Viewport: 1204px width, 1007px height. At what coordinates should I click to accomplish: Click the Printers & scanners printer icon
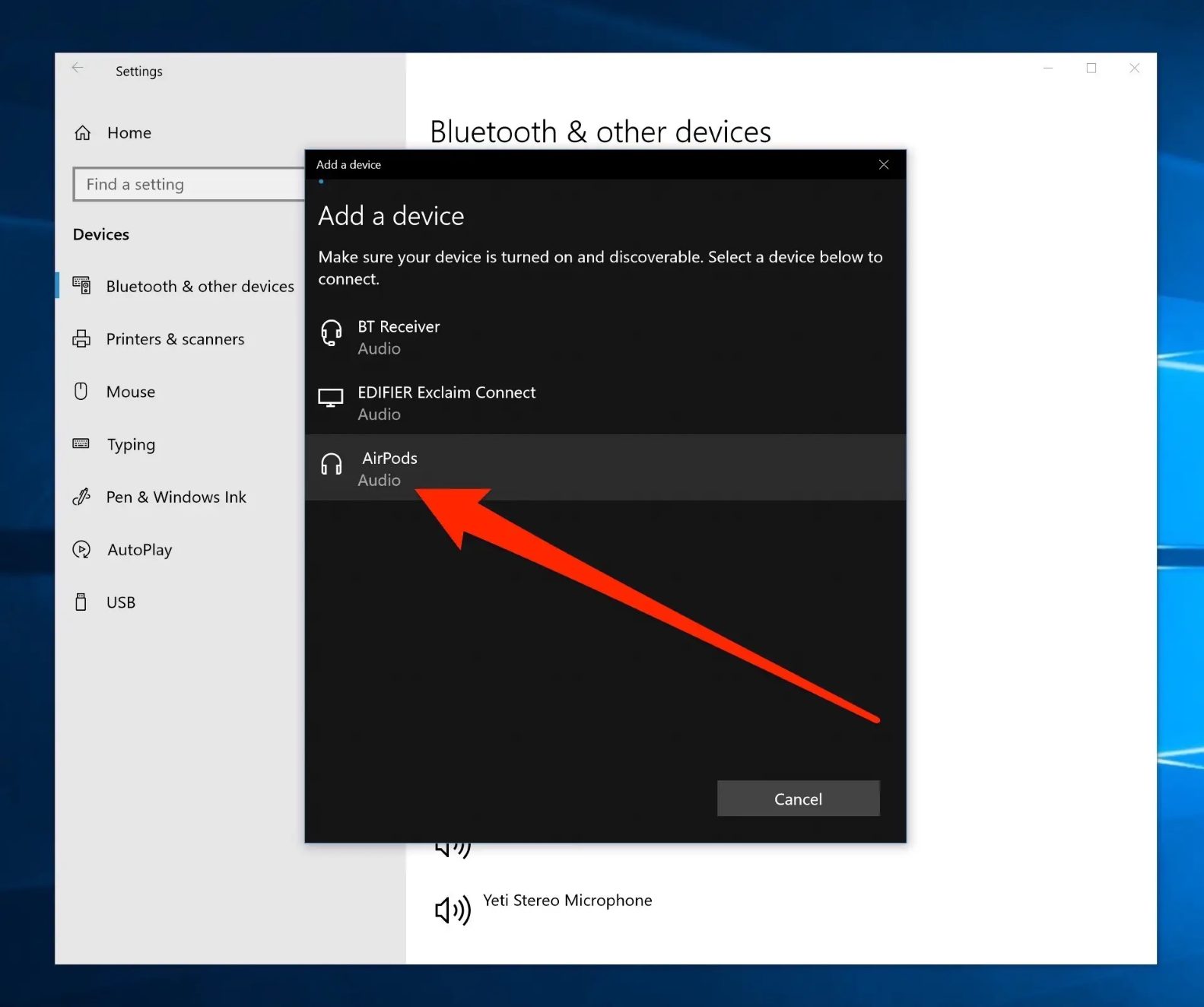pos(81,339)
